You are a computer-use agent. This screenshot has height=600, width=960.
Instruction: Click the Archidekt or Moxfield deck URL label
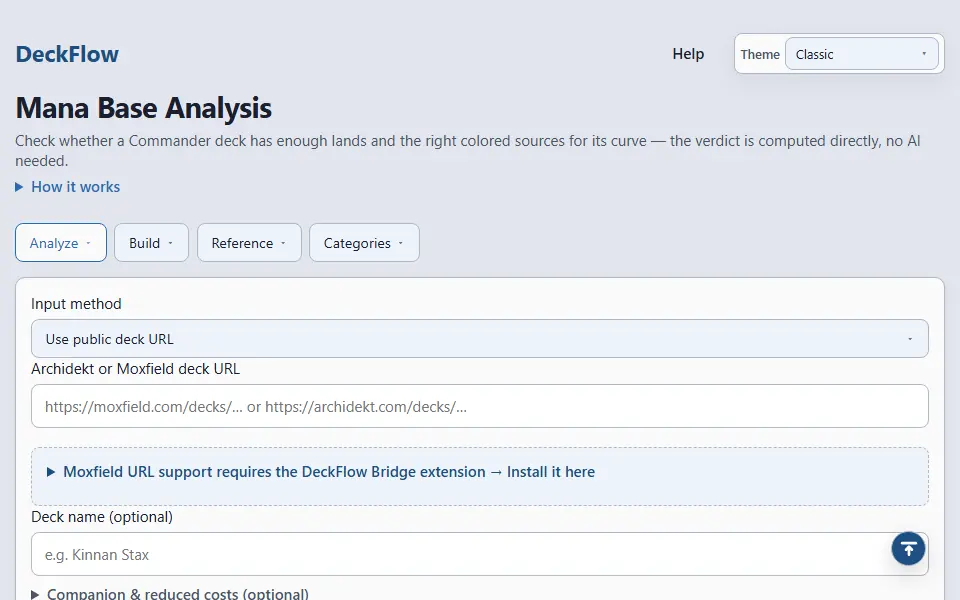135,369
